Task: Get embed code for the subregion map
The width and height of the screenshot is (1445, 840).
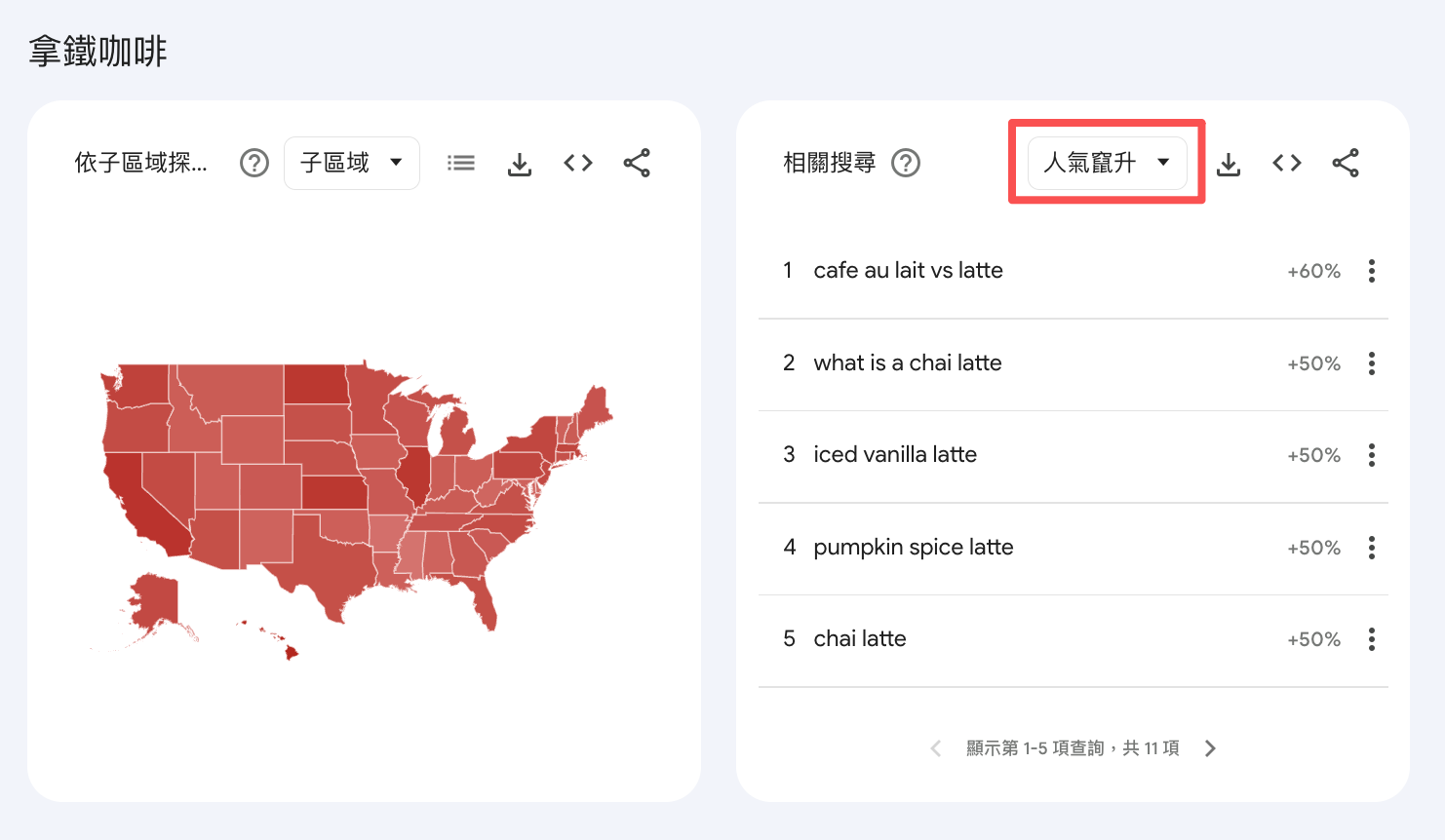Action: pos(578,163)
